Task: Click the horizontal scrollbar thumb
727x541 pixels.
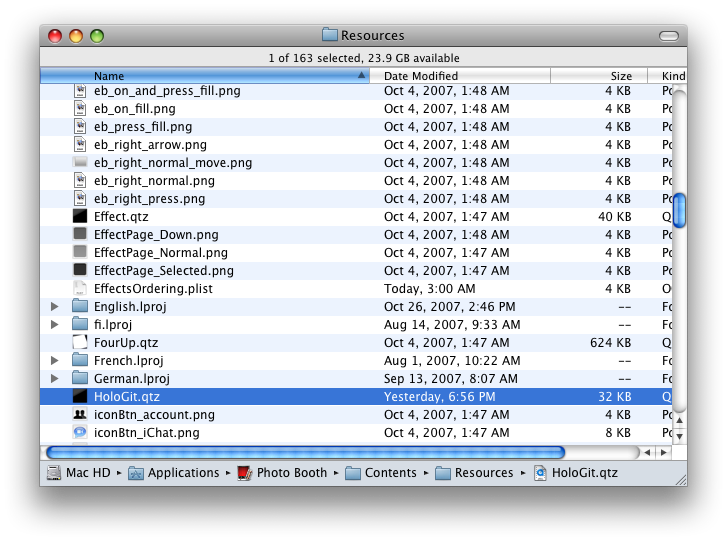Action: click(x=306, y=452)
